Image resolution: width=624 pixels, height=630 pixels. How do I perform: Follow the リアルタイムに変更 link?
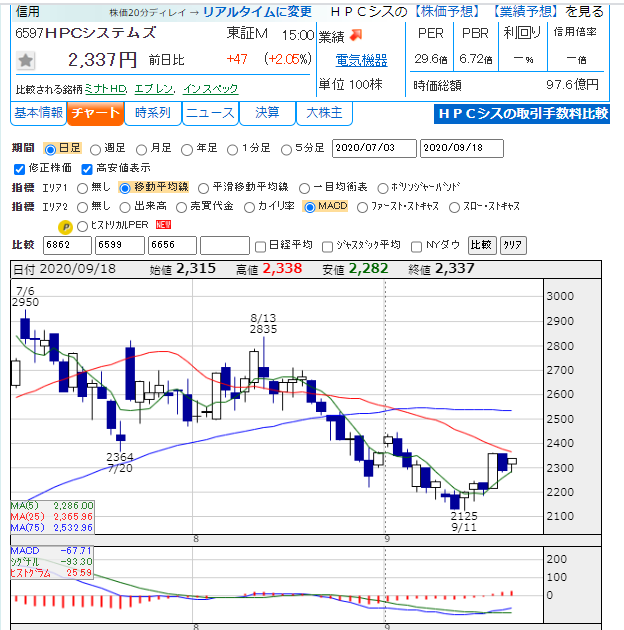pyautogui.click(x=257, y=12)
